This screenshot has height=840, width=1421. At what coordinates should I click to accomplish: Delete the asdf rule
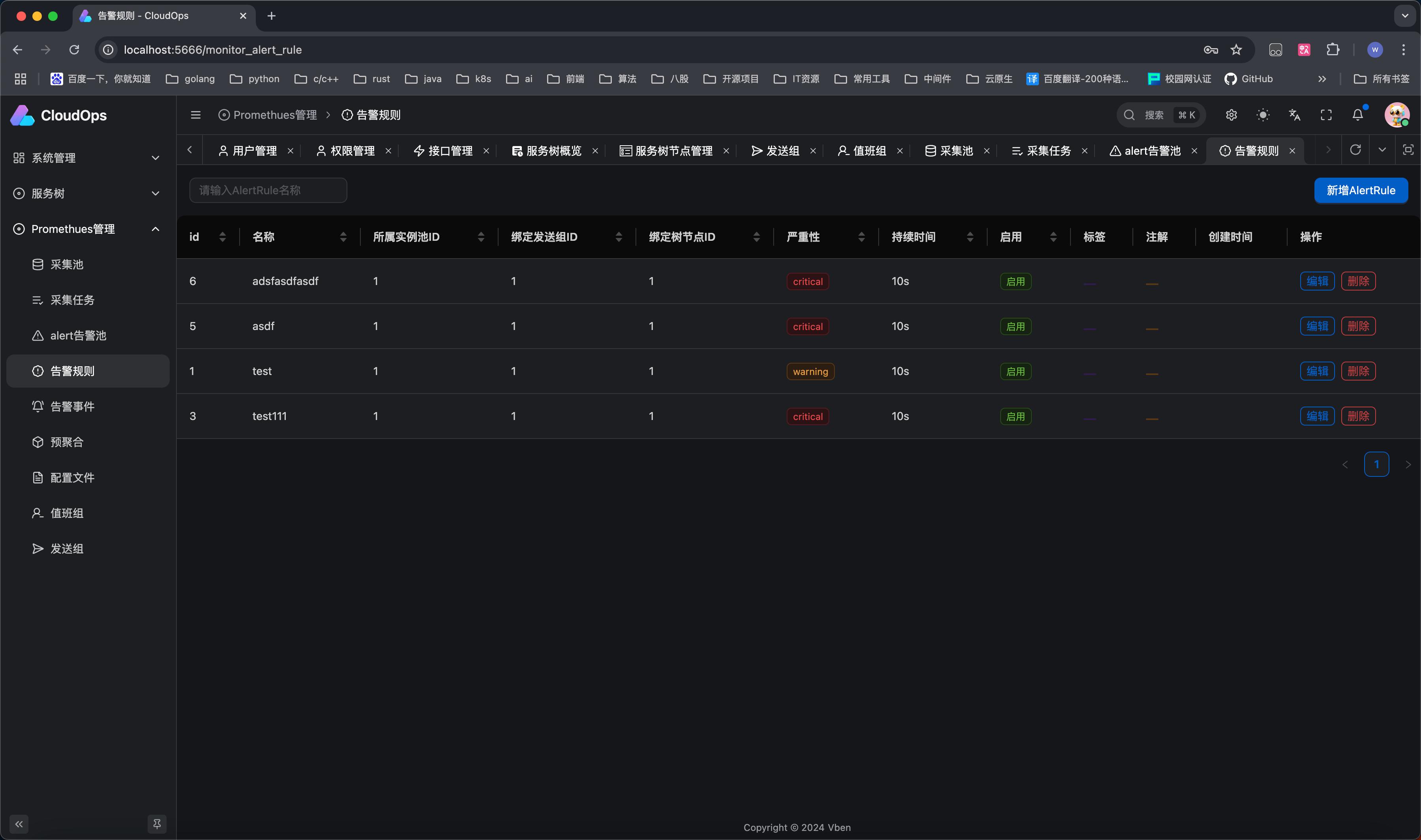(x=1358, y=326)
